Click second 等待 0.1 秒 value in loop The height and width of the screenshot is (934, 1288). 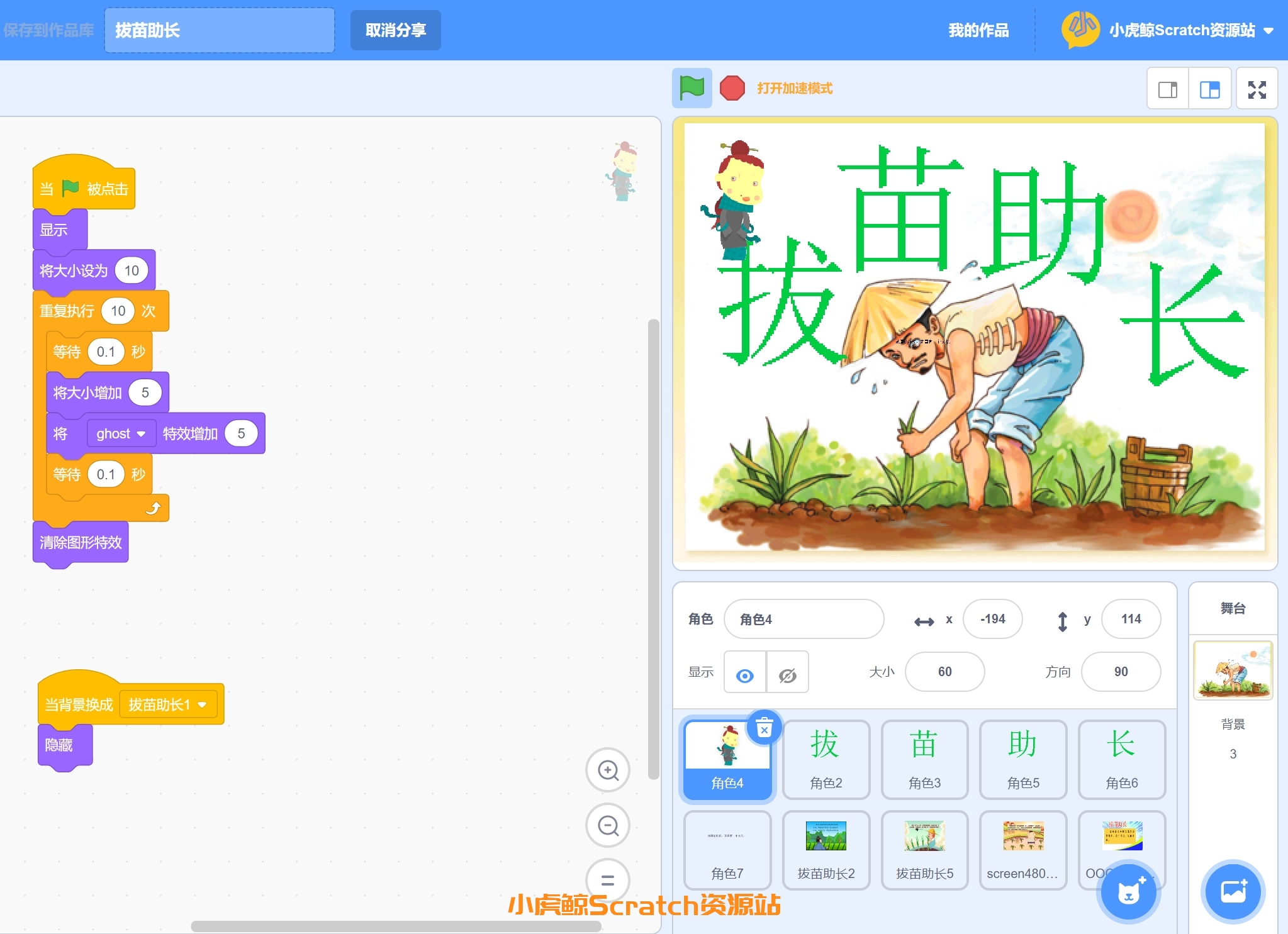coord(106,474)
